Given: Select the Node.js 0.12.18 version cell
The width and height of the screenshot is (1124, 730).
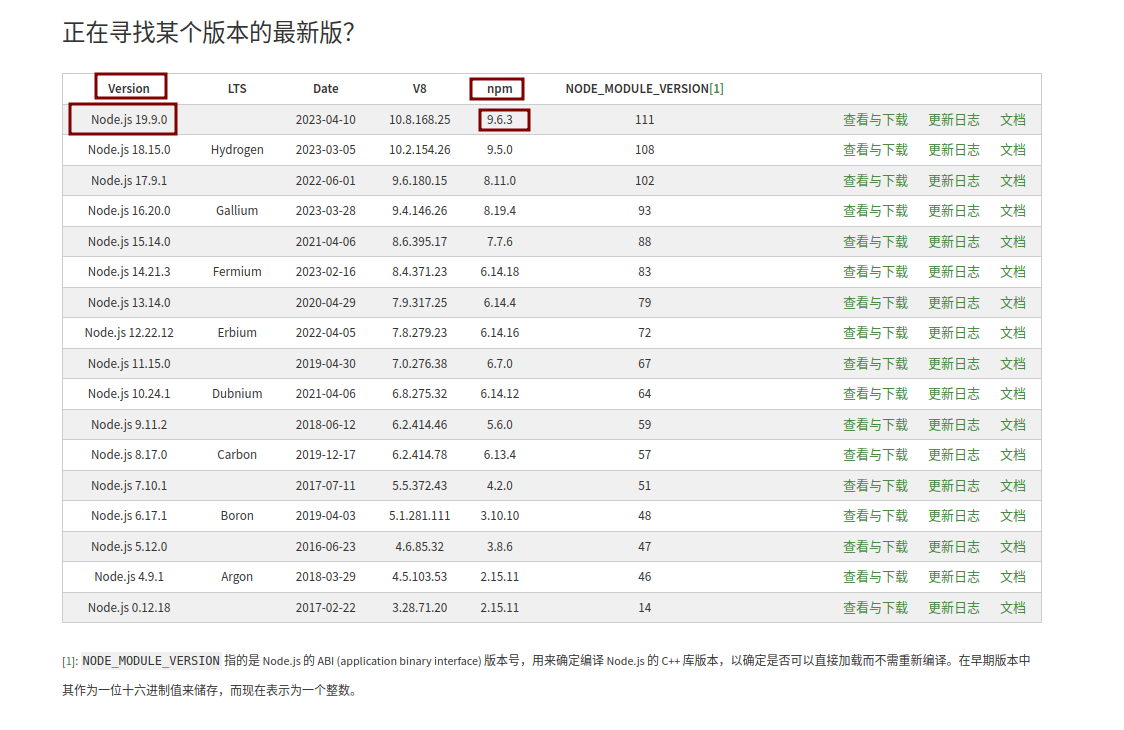Looking at the screenshot, I should tap(129, 607).
